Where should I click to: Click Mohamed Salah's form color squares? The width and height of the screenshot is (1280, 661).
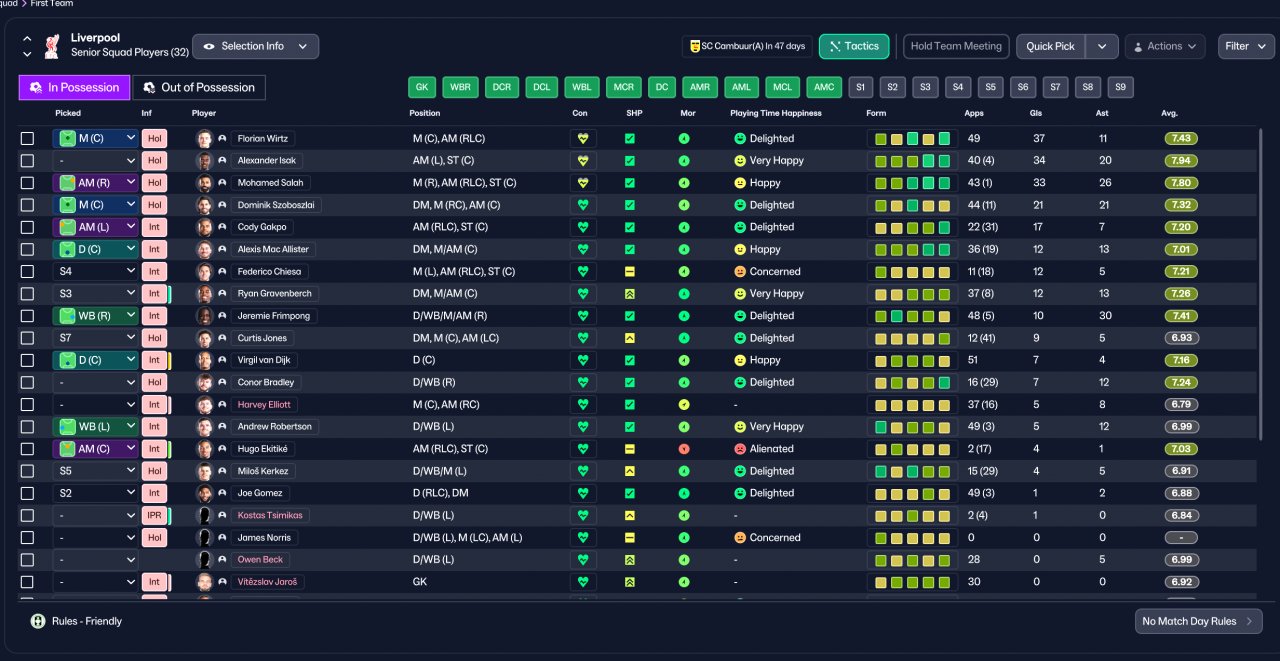[911, 183]
